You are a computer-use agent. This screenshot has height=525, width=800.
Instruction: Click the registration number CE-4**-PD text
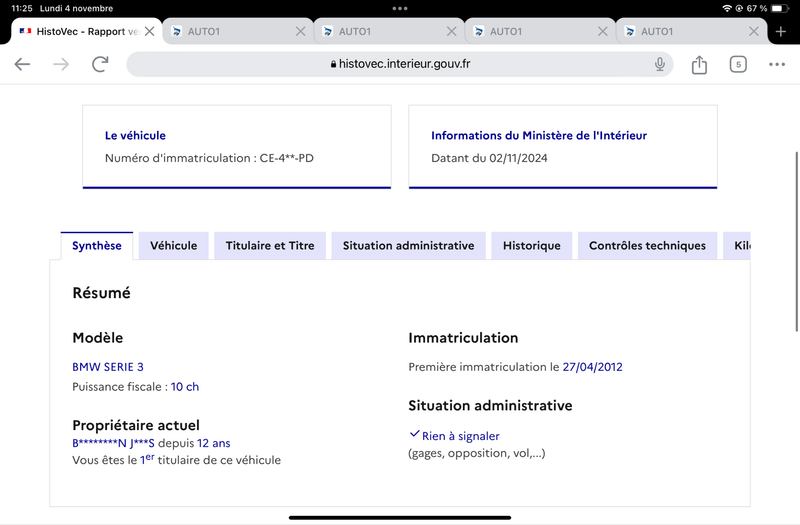tap(286, 158)
